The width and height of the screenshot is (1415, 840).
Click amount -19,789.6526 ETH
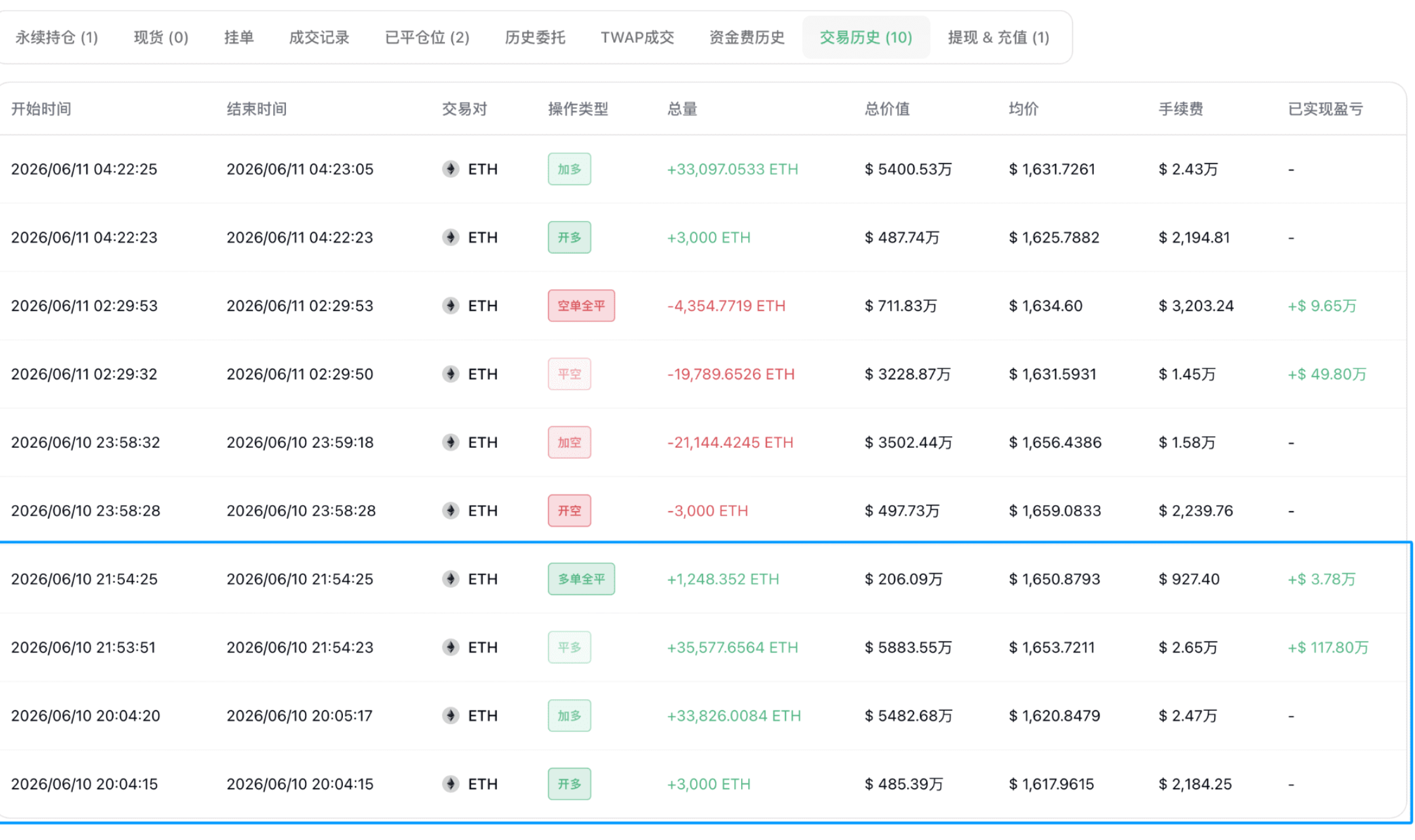click(x=730, y=374)
